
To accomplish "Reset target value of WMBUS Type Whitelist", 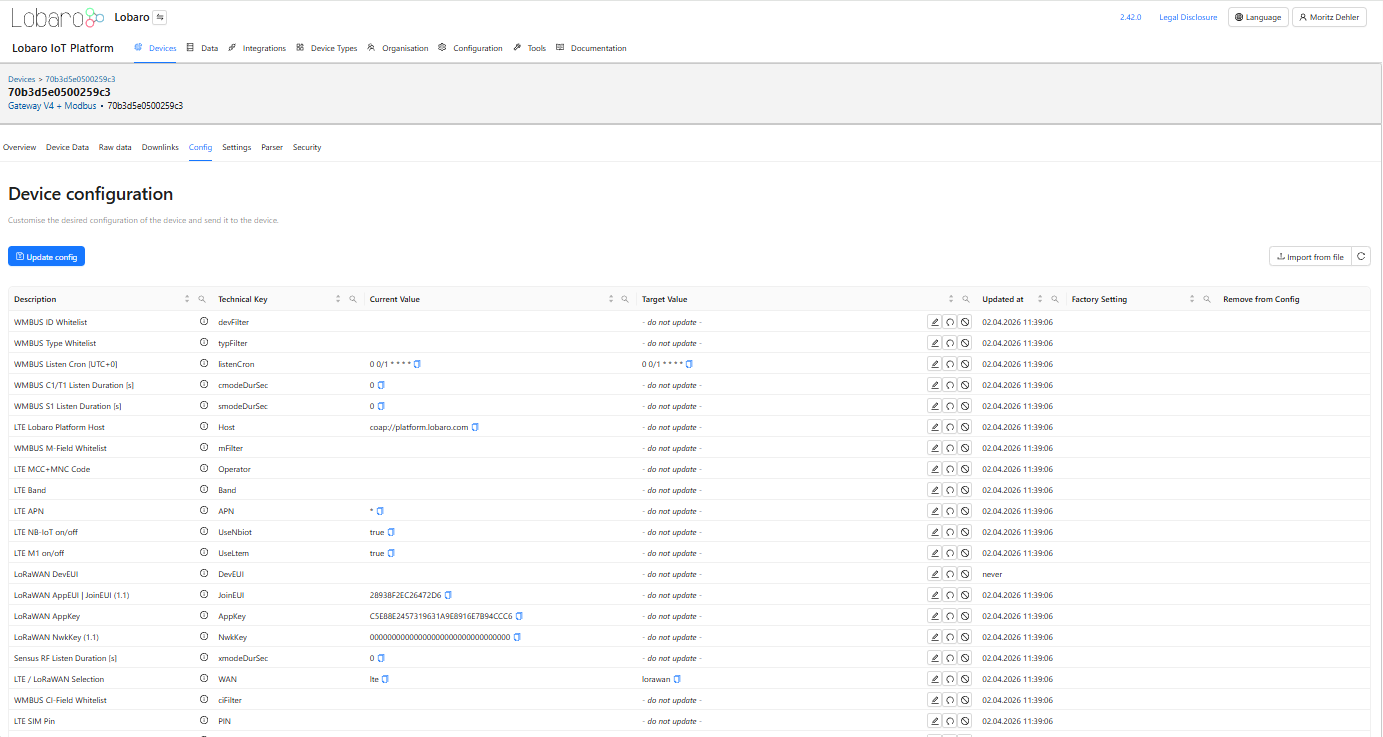I will click(x=950, y=343).
